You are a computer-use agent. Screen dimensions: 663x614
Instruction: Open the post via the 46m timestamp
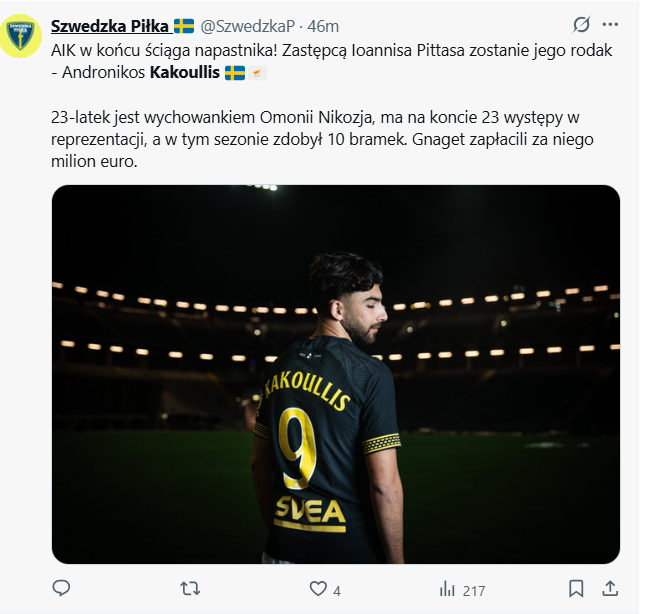323,25
